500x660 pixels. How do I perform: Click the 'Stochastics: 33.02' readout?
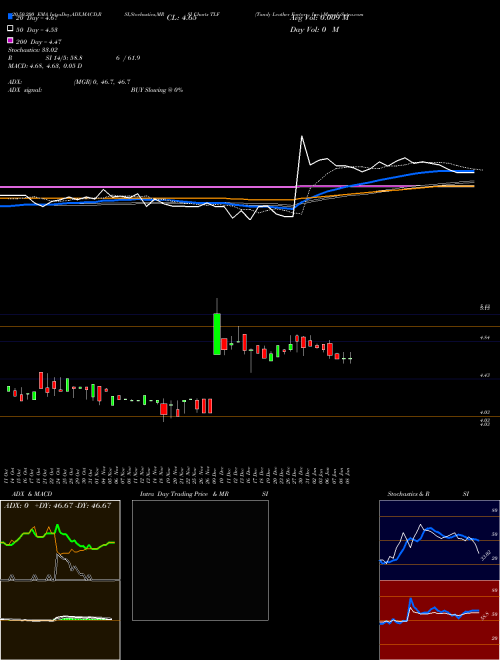[33, 50]
